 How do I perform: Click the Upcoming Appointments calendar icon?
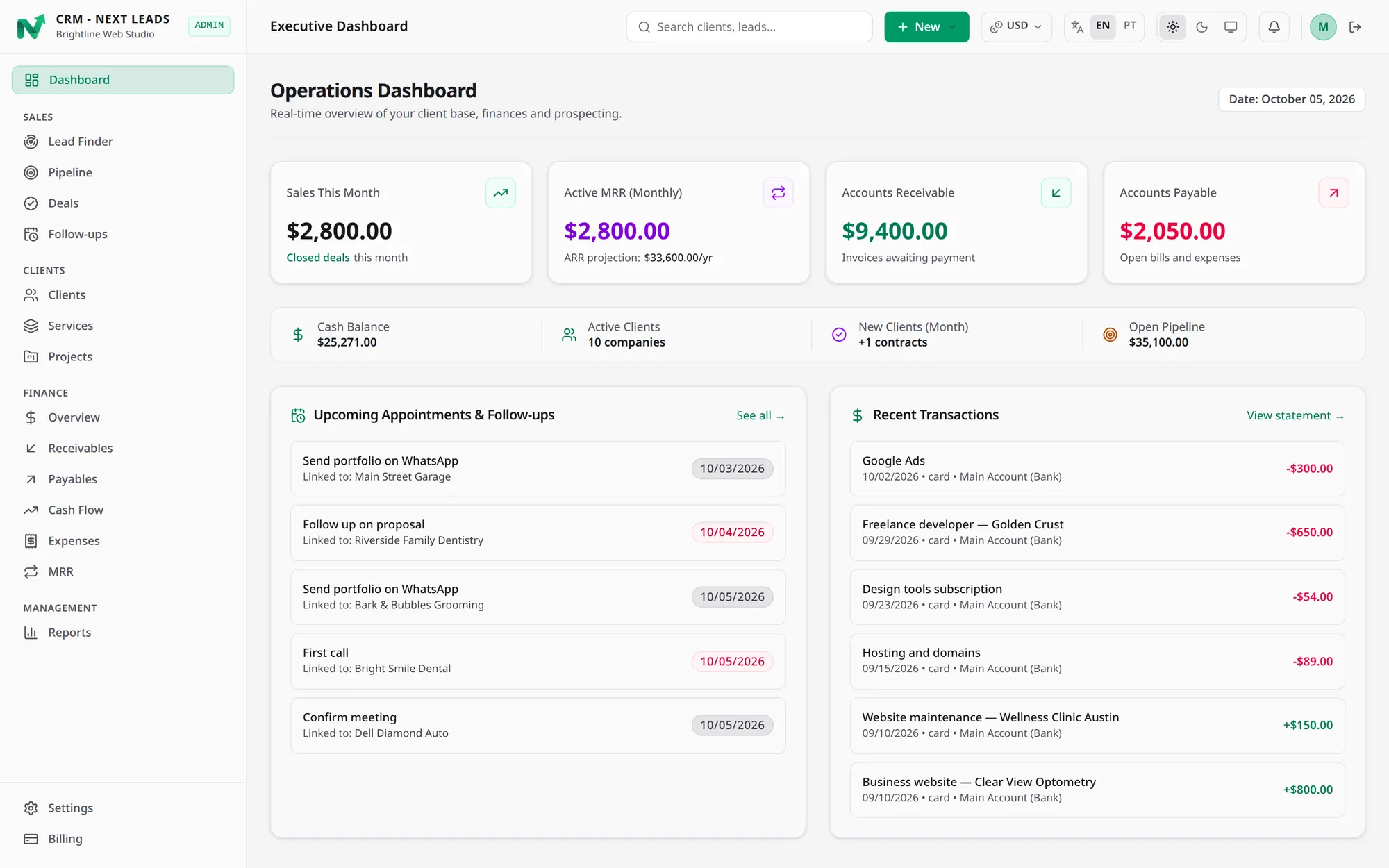(298, 415)
